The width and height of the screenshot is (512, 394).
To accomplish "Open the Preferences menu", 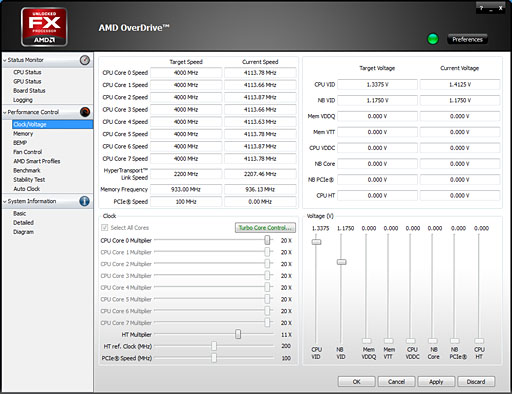I will click(x=467, y=39).
